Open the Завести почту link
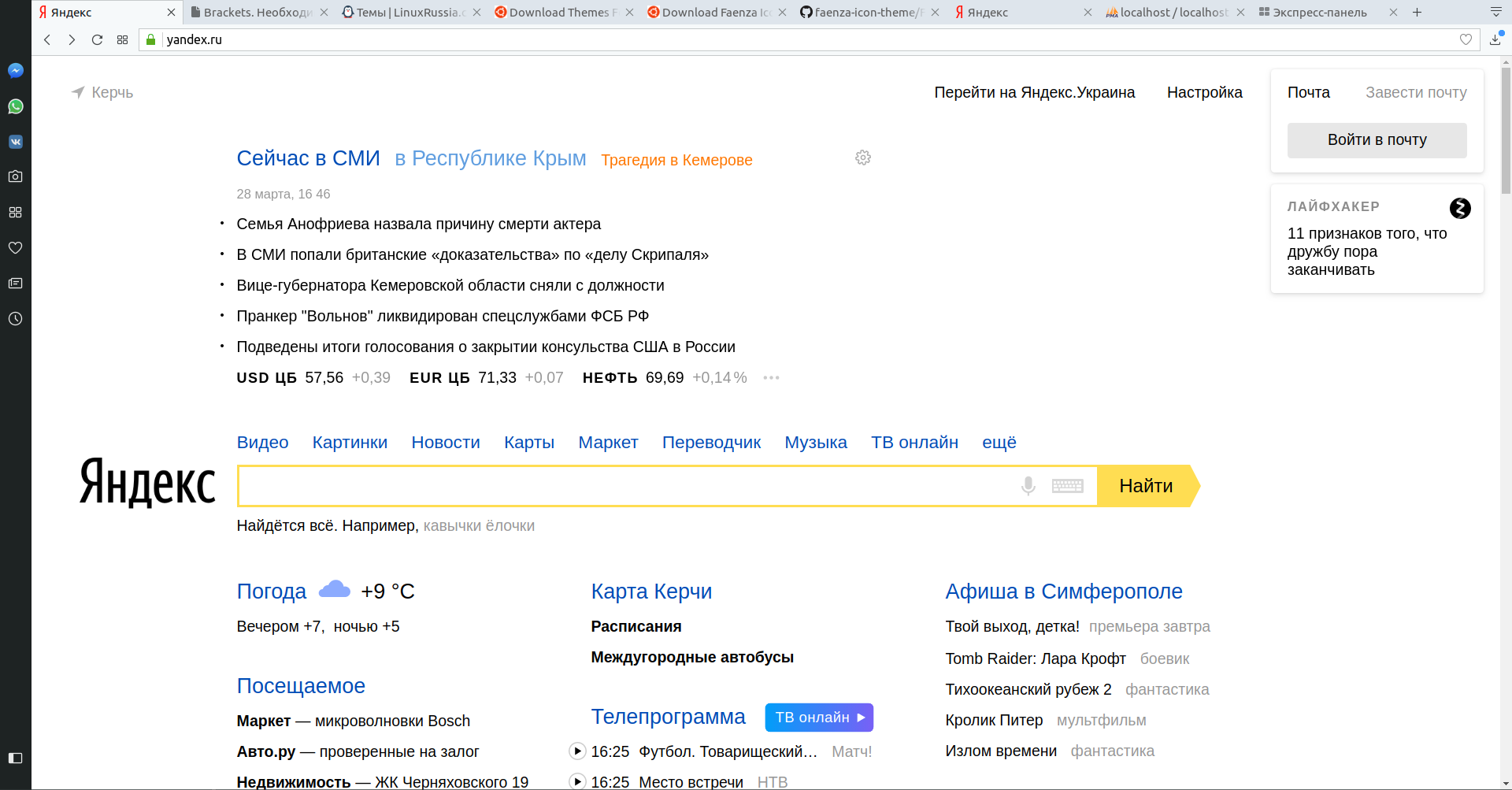 coord(1416,92)
